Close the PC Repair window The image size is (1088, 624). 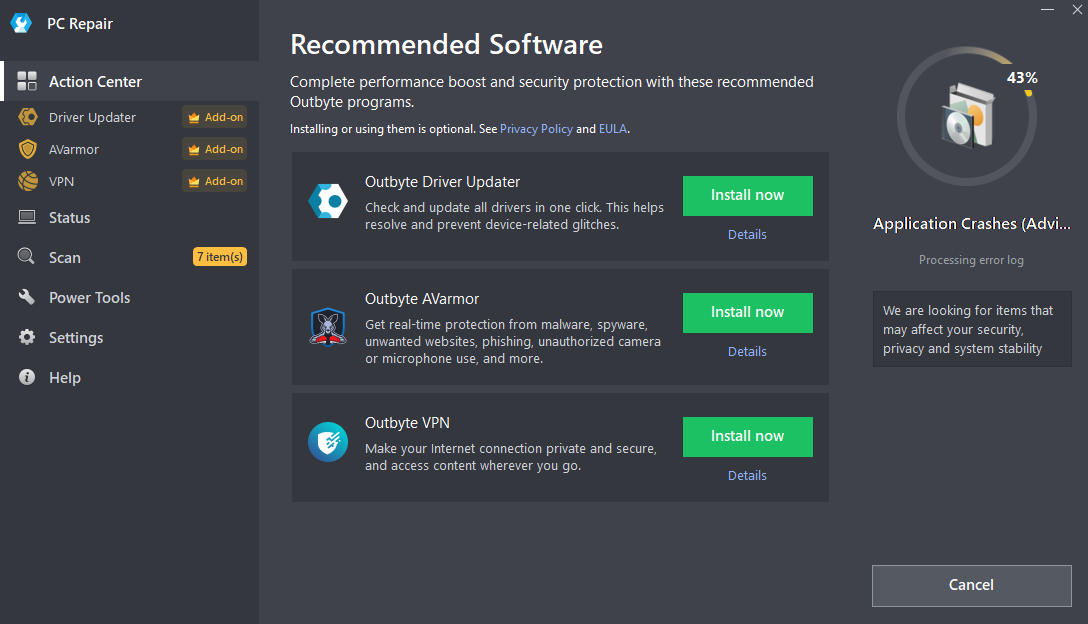1078,10
